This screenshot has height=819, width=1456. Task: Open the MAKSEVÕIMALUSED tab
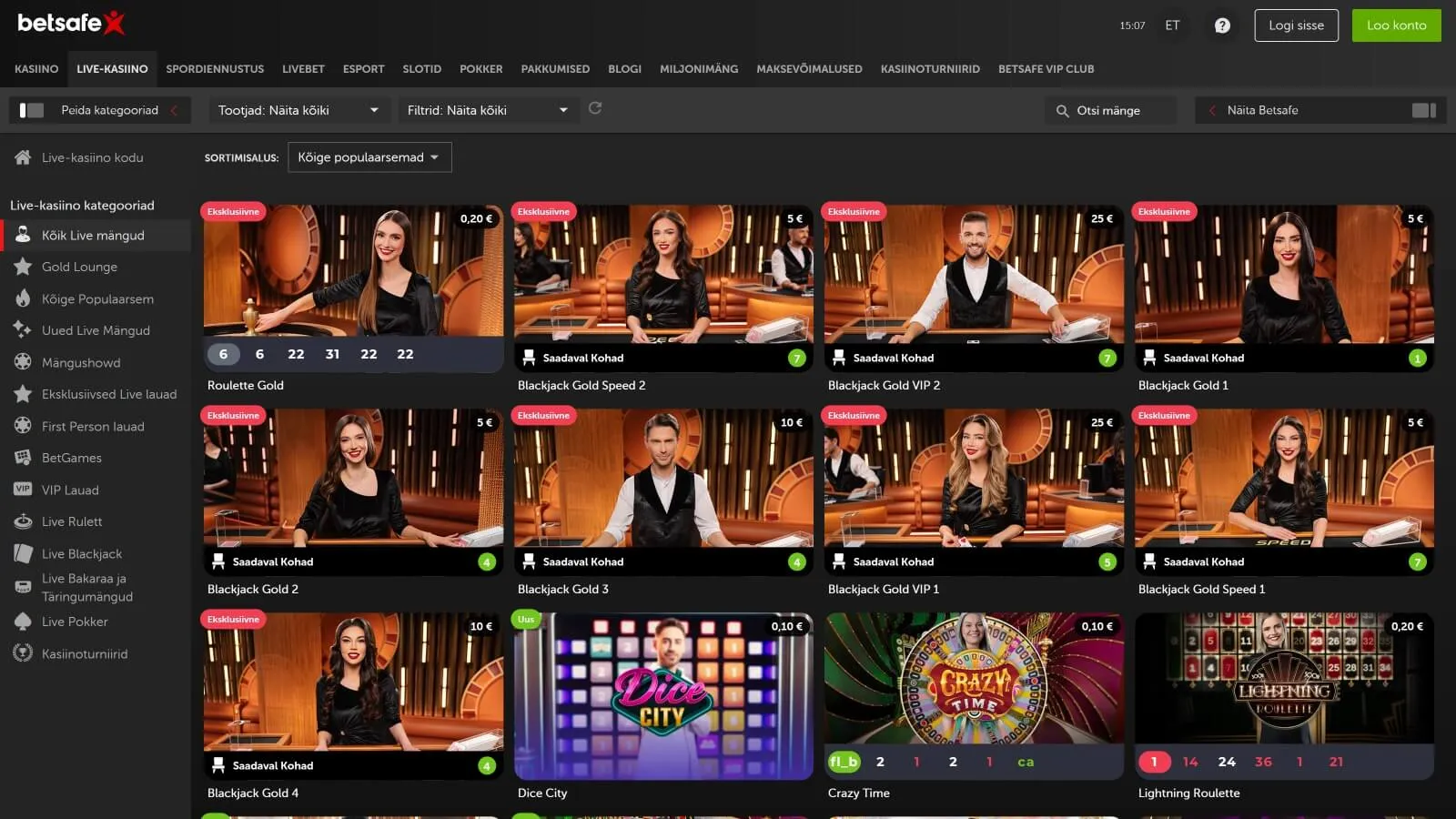[x=809, y=69]
